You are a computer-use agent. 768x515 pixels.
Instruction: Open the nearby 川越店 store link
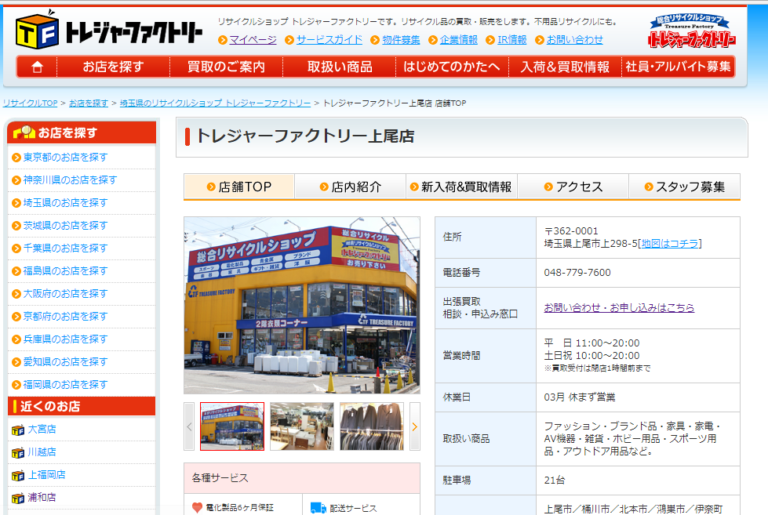[x=42, y=452]
